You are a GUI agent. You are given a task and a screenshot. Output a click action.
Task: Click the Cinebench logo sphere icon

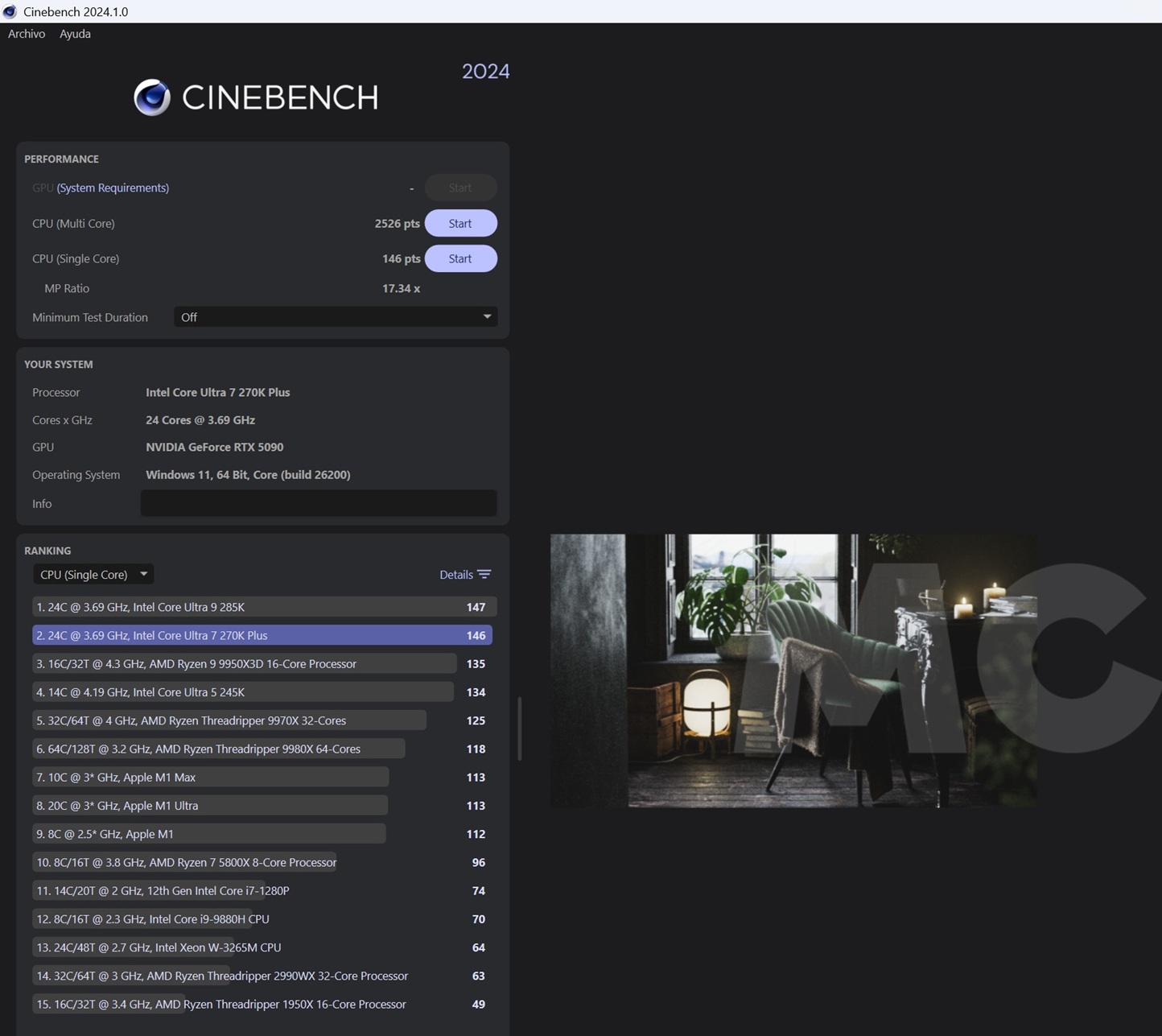tap(152, 97)
